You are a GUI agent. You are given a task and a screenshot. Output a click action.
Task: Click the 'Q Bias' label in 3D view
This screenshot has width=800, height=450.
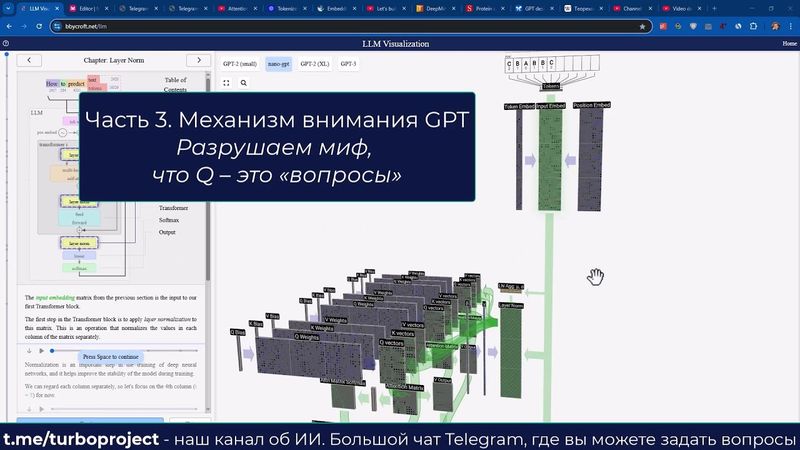[238, 332]
